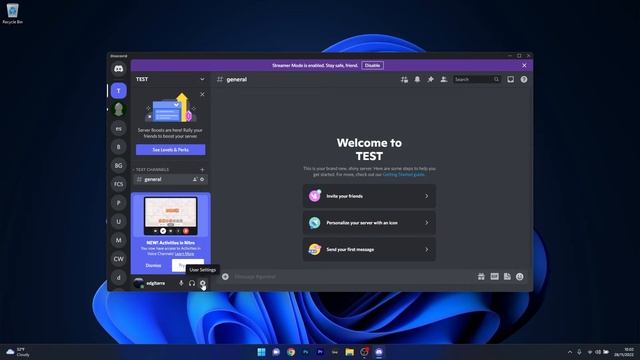Open File Explorer from the taskbar

[x=349, y=352]
